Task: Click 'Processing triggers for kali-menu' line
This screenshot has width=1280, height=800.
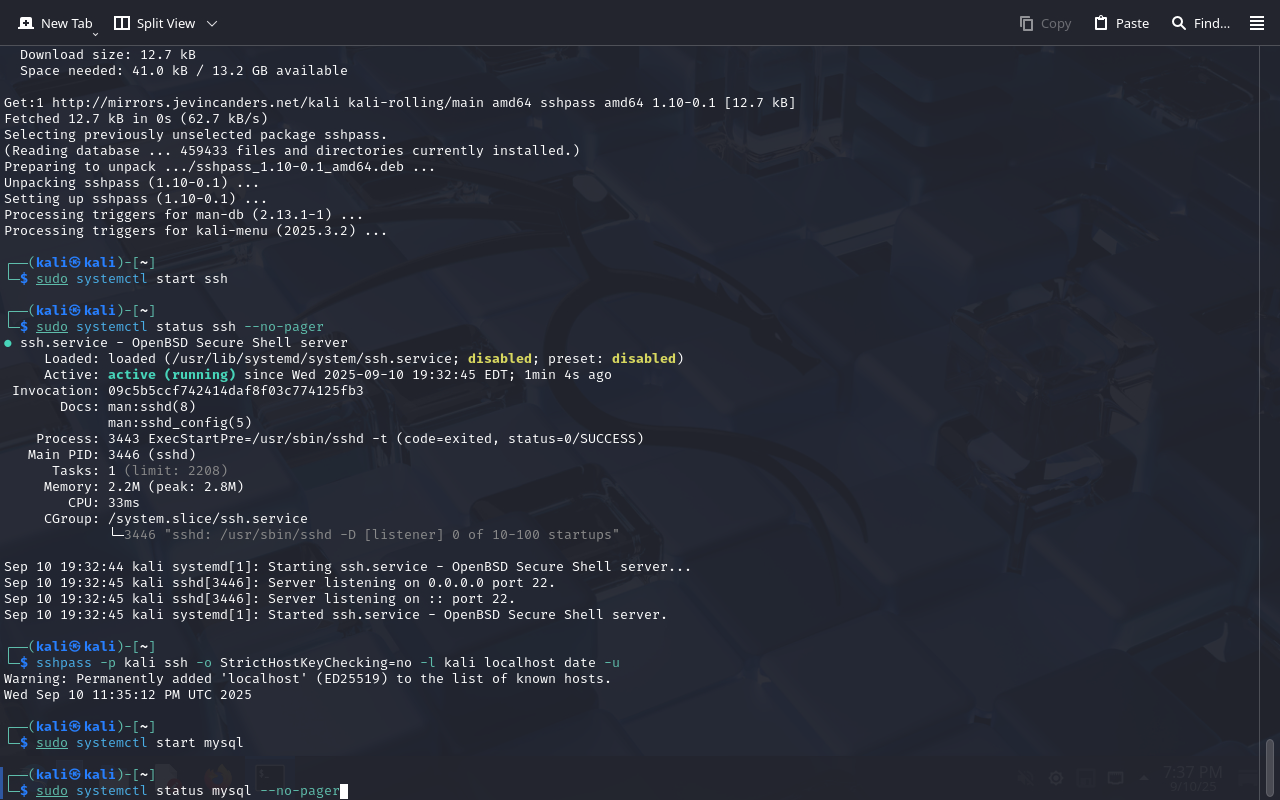Action: [x=196, y=231]
